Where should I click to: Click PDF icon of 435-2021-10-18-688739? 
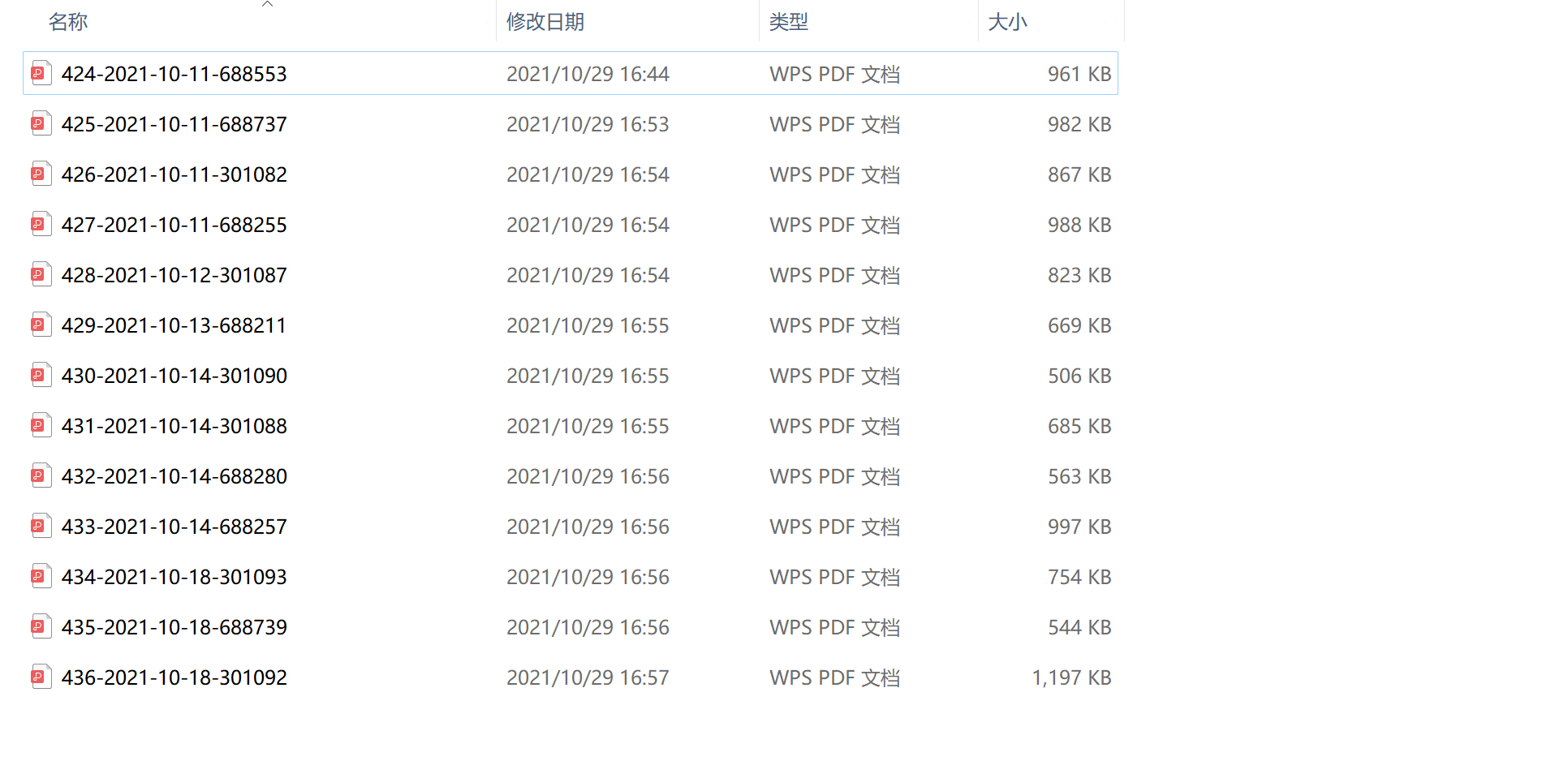41,626
